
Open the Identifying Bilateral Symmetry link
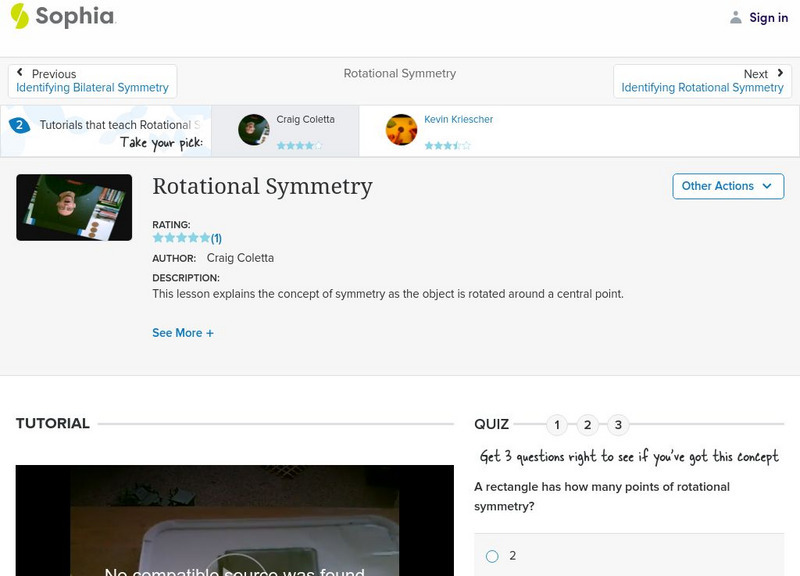pyautogui.click(x=92, y=88)
